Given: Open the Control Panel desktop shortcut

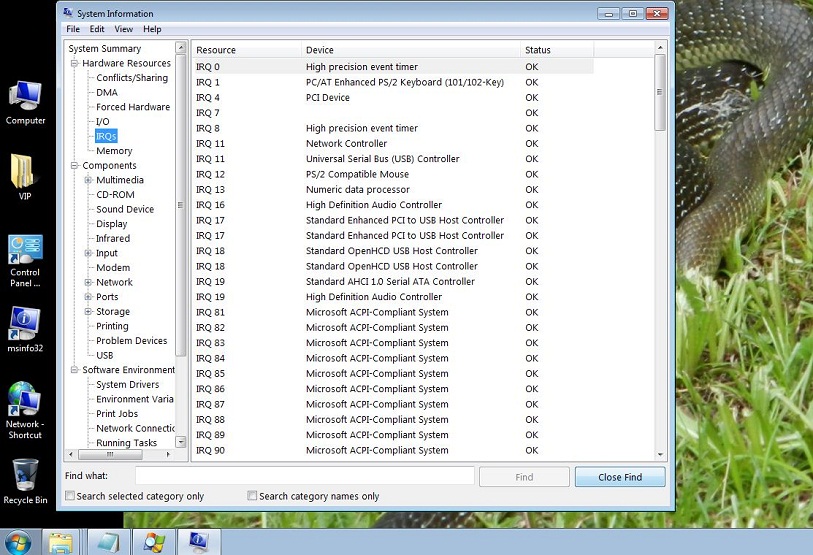Looking at the screenshot, I should coord(25,261).
